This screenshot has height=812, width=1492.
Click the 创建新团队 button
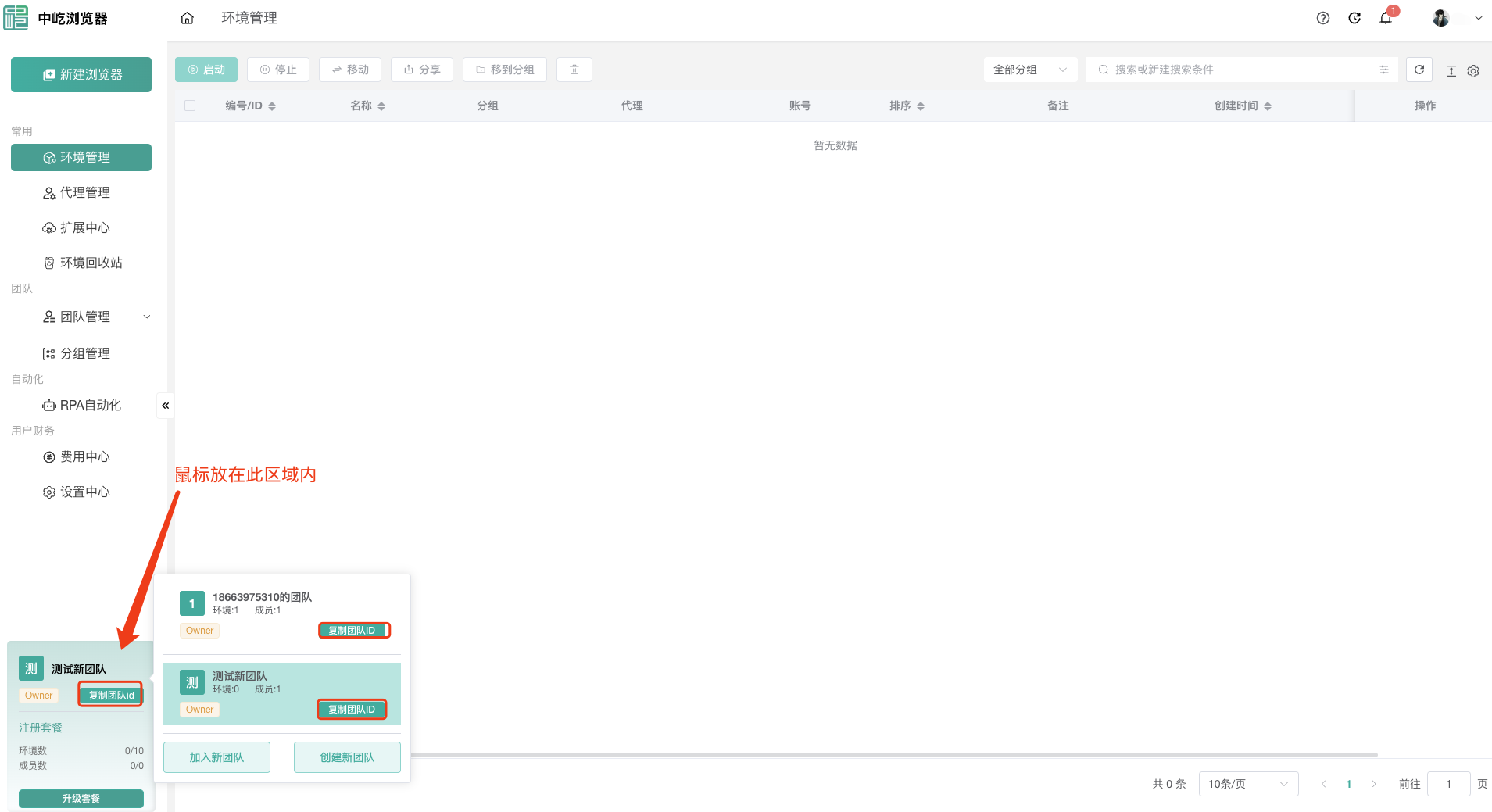click(347, 757)
